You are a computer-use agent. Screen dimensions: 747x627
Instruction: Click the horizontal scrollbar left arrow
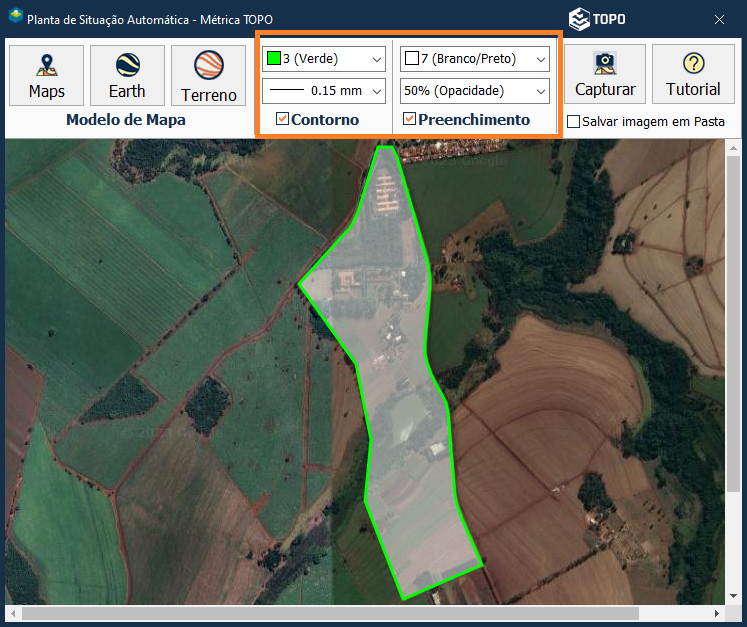coord(13,613)
